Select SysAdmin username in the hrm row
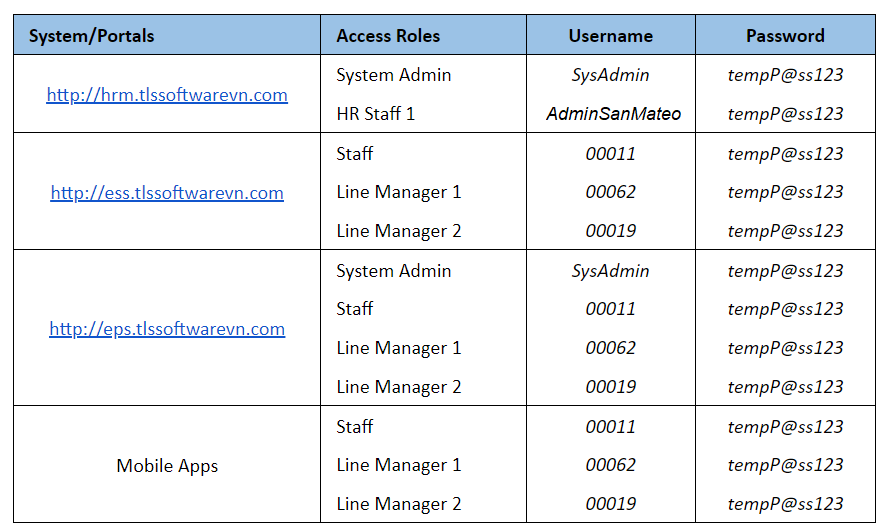The image size is (887, 532). pos(610,75)
